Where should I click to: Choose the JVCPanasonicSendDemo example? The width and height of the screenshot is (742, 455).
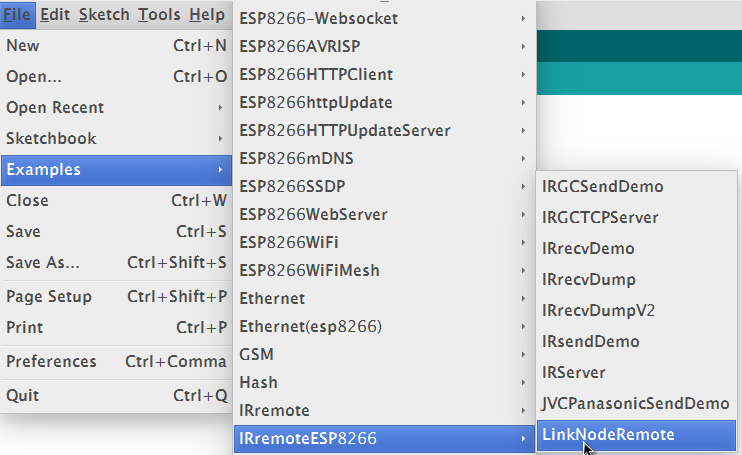(636, 403)
